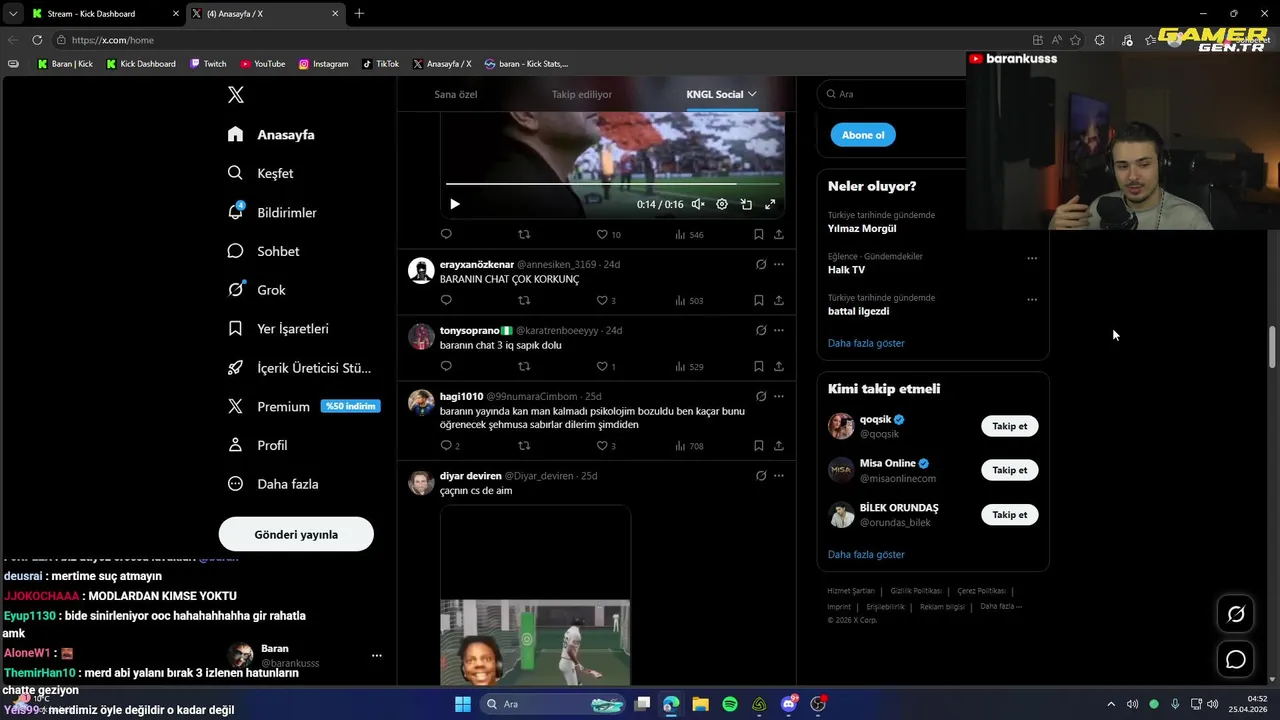Expand video to fullscreen
This screenshot has width=1280, height=720.
point(770,204)
